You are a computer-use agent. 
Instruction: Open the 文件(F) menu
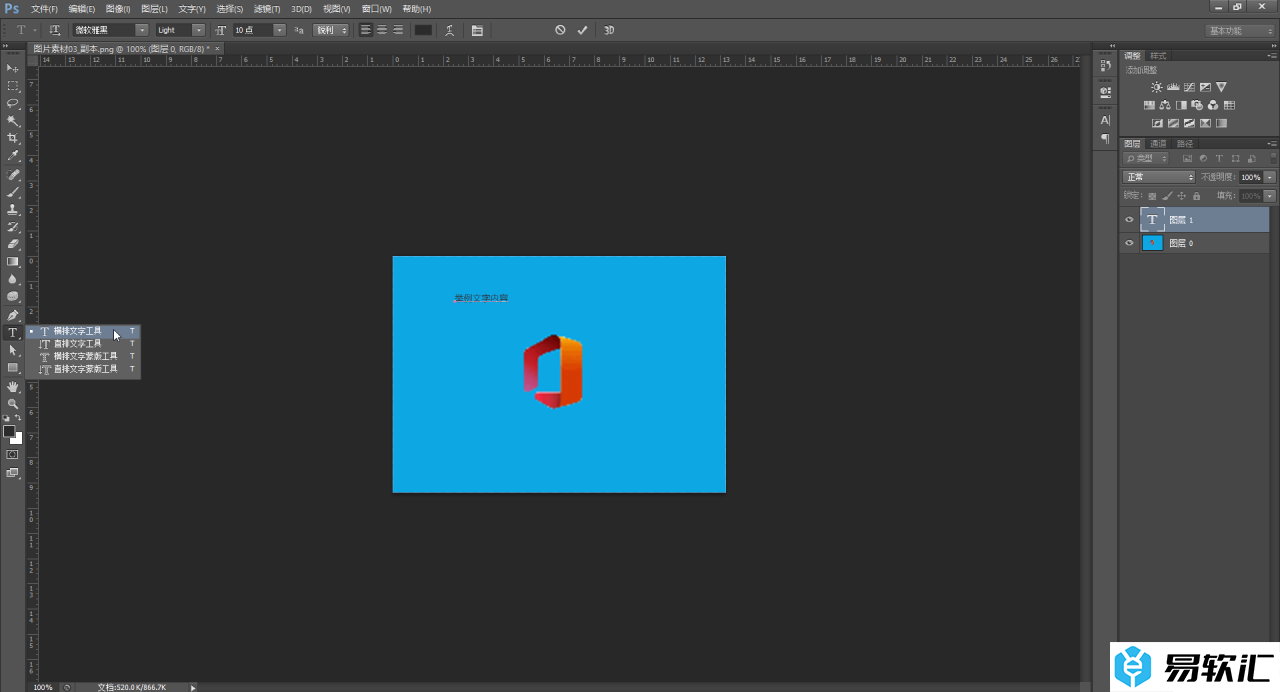point(44,9)
